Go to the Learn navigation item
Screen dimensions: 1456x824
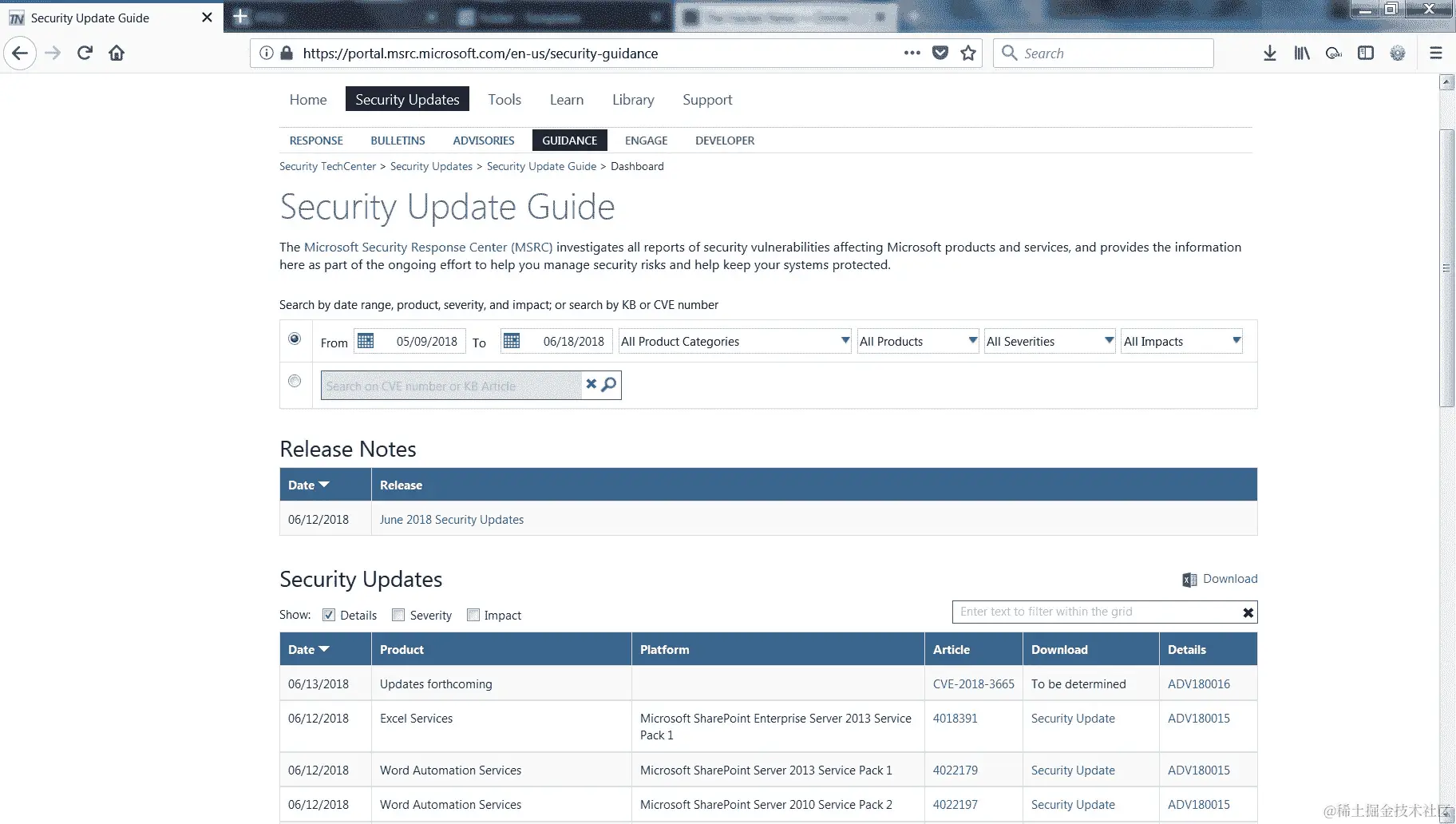click(x=567, y=99)
